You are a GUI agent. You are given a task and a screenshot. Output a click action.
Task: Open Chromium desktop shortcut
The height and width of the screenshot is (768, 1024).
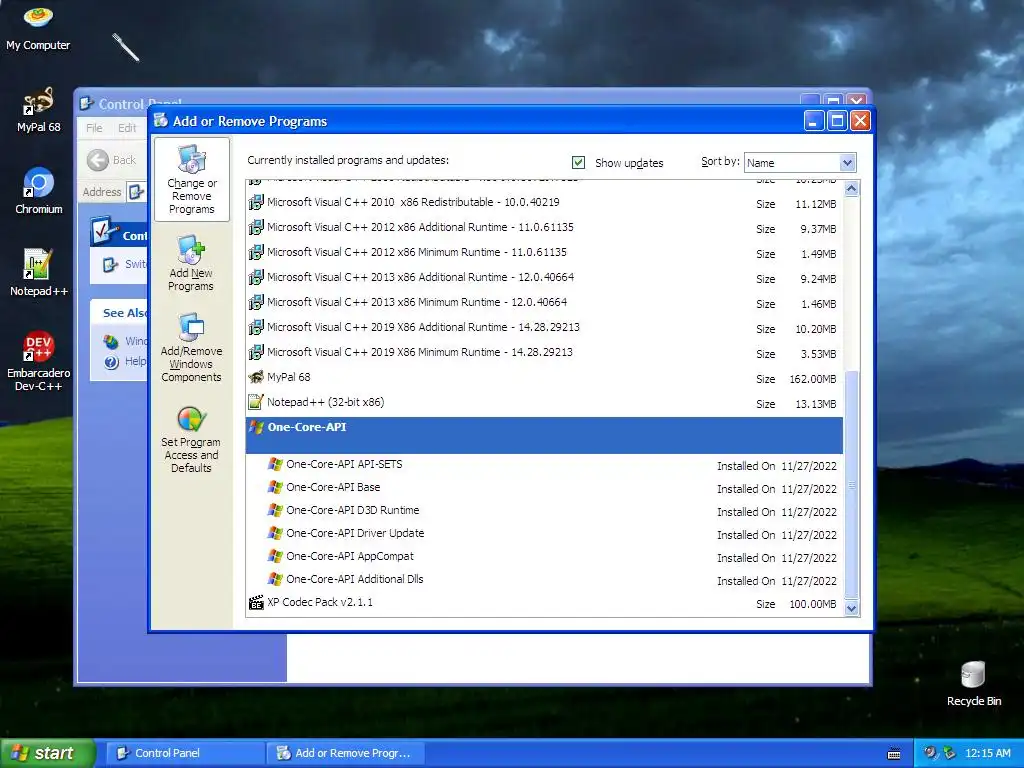[38, 191]
